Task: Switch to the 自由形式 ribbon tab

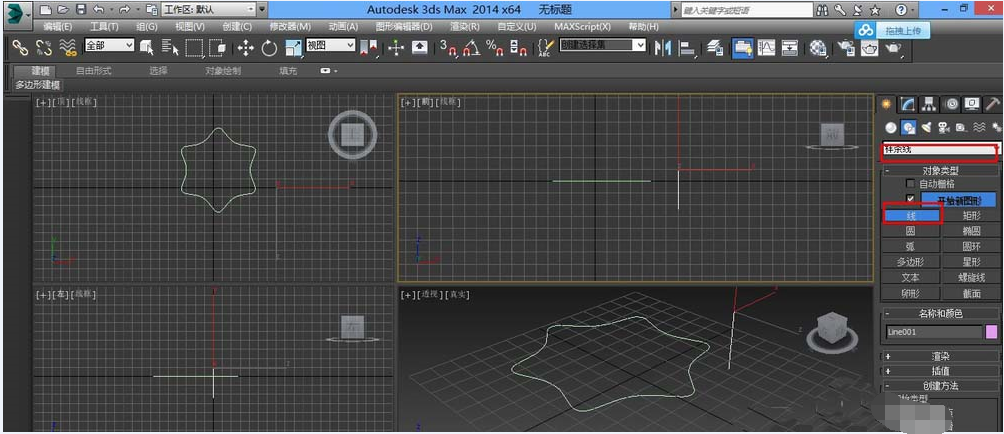Action: [x=94, y=71]
